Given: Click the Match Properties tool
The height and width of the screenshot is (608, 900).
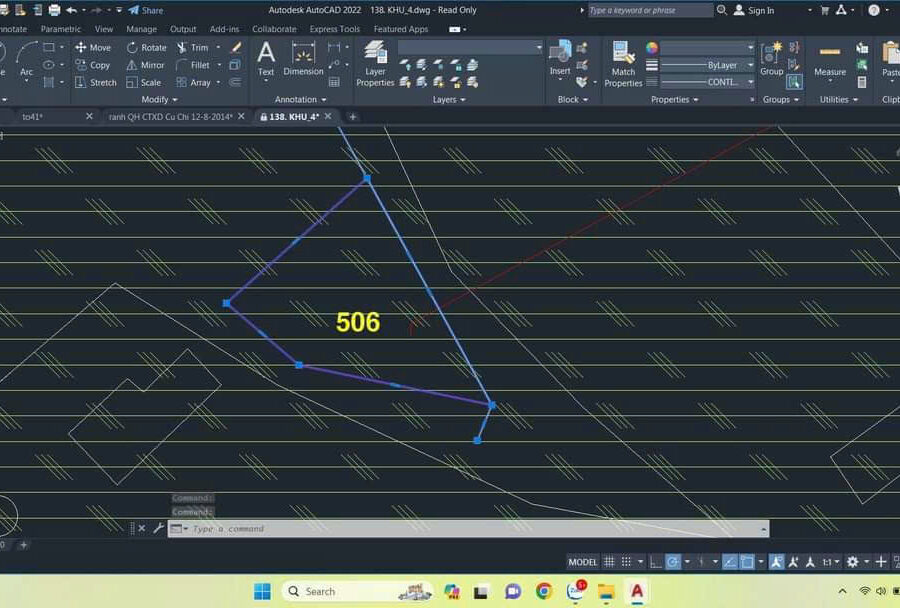Looking at the screenshot, I should (623, 65).
